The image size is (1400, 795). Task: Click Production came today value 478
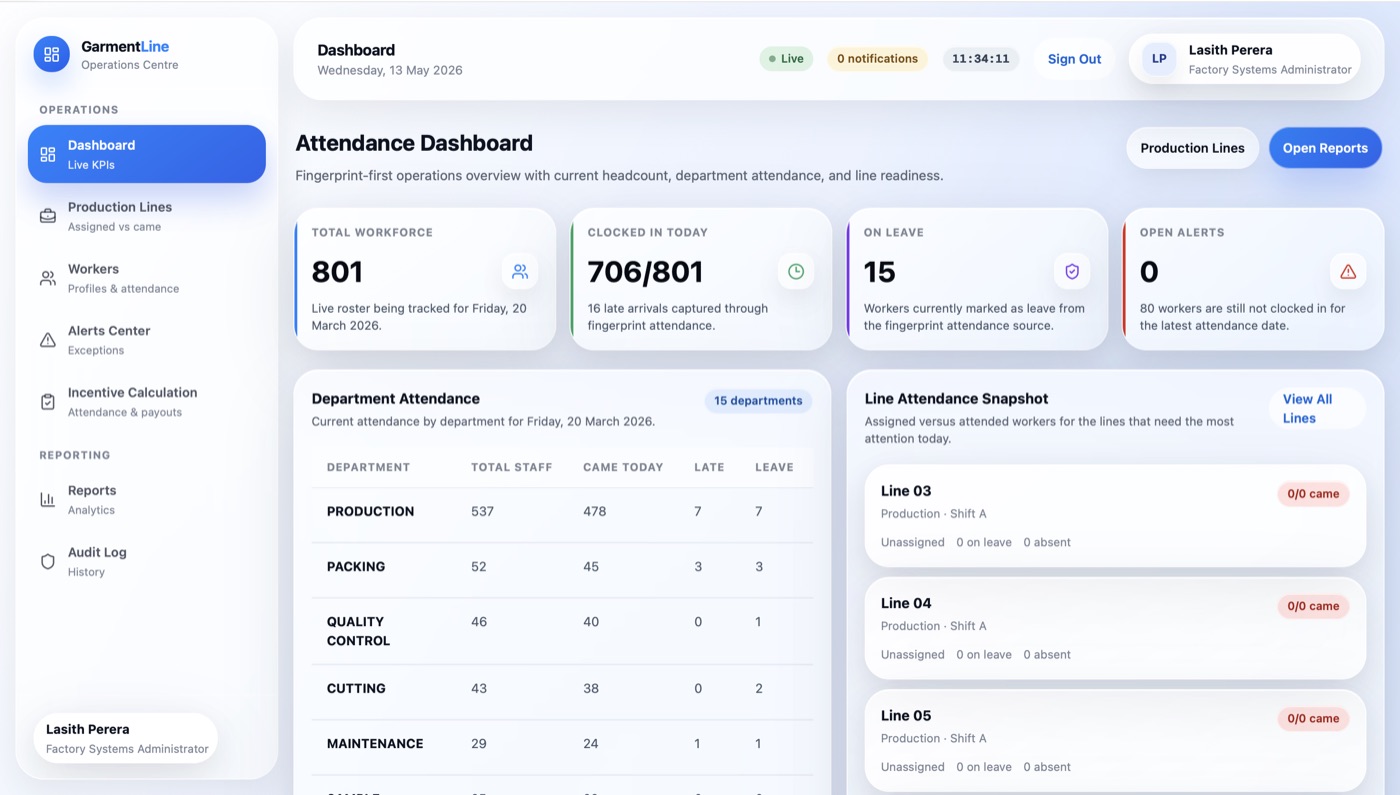point(595,511)
